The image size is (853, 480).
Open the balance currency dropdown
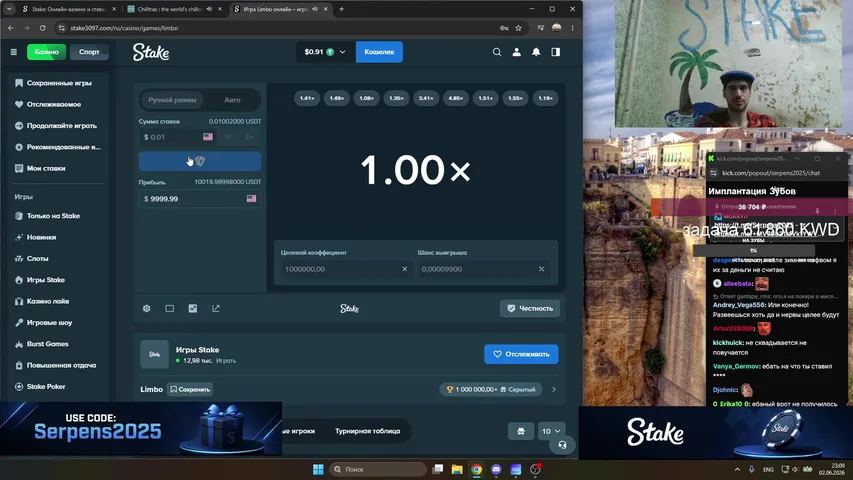(x=325, y=52)
